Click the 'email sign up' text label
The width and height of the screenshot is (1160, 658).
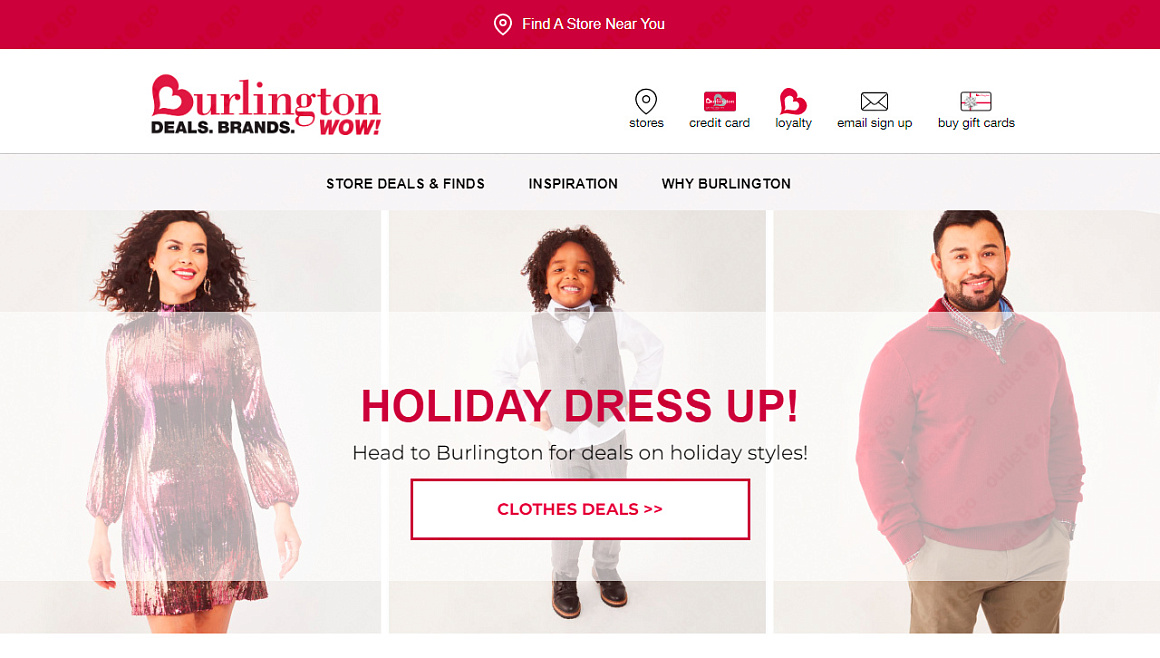coord(874,123)
